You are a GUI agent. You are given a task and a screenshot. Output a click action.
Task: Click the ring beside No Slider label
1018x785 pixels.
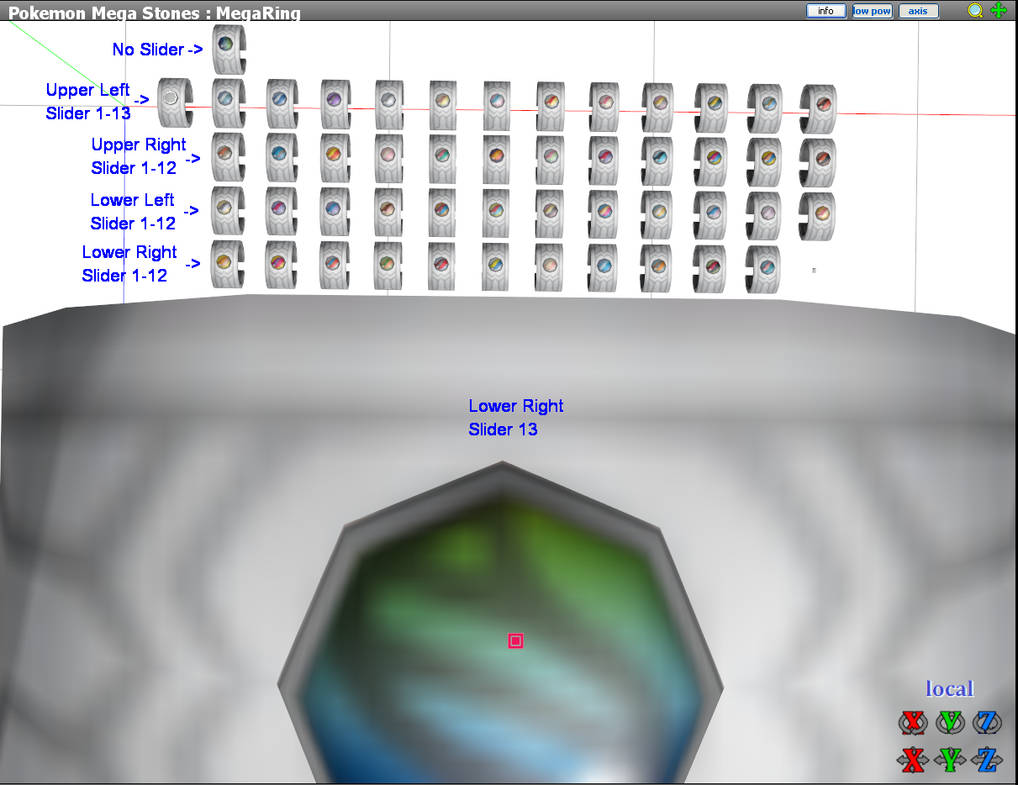(x=229, y=49)
